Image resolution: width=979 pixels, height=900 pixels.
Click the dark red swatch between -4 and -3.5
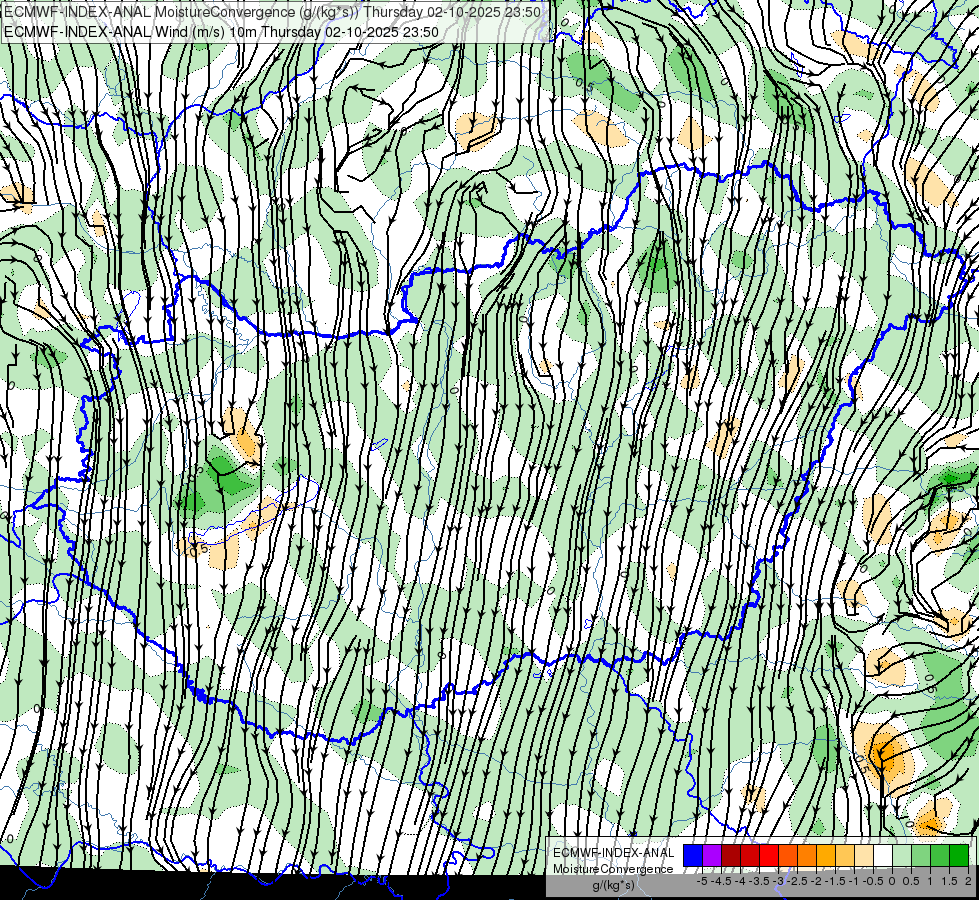[x=750, y=856]
